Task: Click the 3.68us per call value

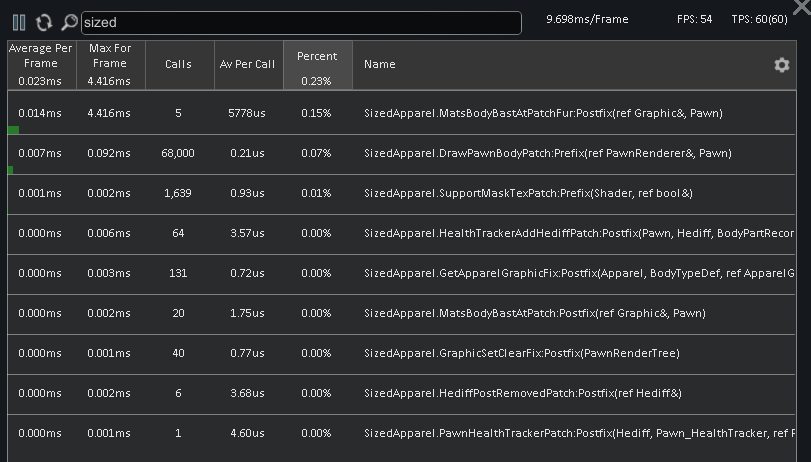Action: (x=247, y=393)
